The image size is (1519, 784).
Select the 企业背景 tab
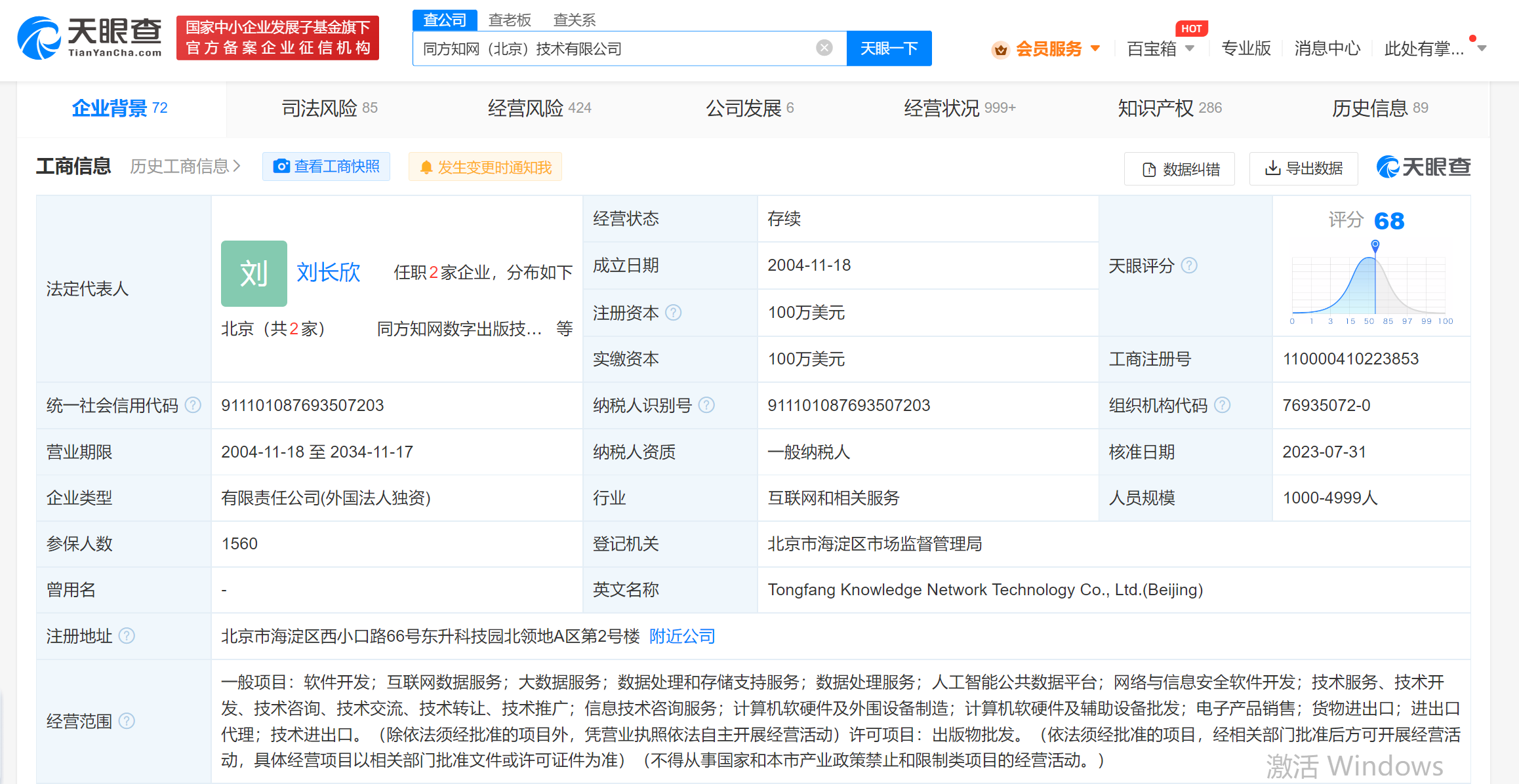click(x=120, y=108)
